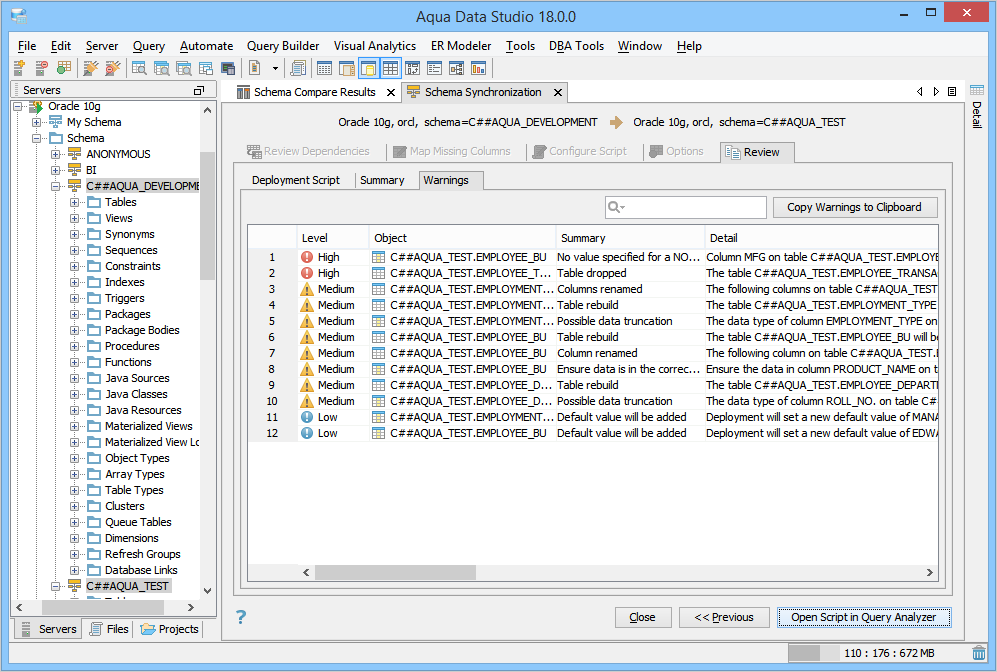Click the Register Server toolbar icon
Image resolution: width=997 pixels, height=672 pixels.
tap(19, 68)
